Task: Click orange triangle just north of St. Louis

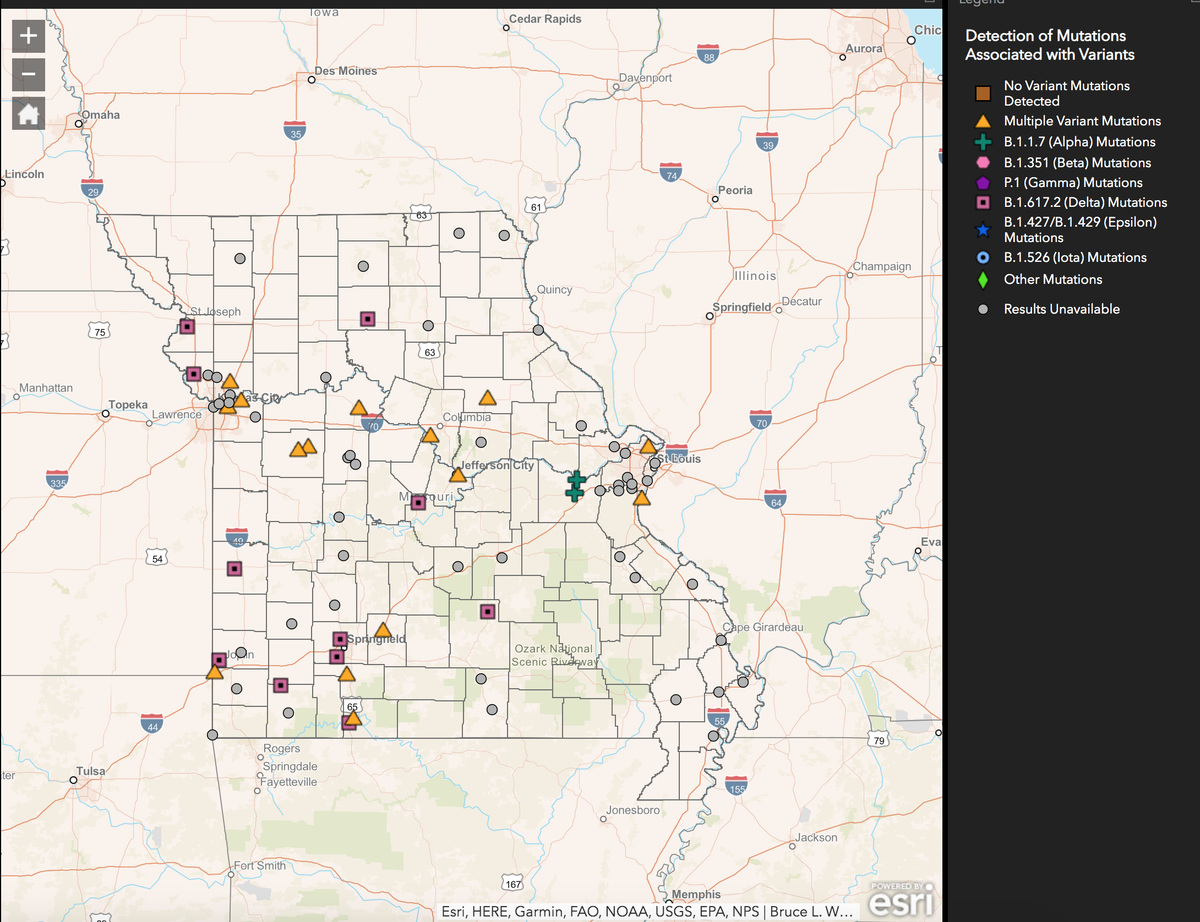Action: pyautogui.click(x=648, y=447)
